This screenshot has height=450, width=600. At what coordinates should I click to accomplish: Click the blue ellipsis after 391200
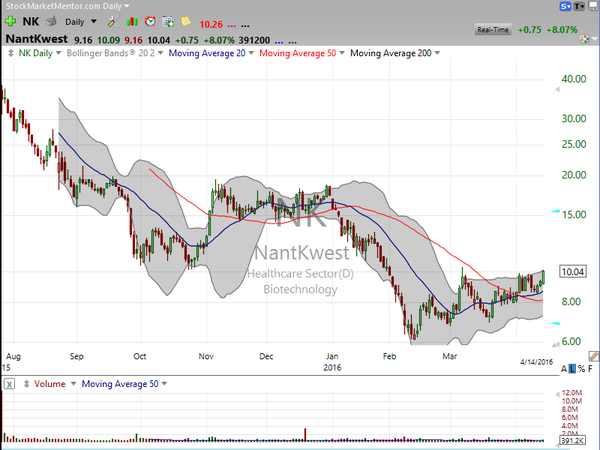point(279,42)
